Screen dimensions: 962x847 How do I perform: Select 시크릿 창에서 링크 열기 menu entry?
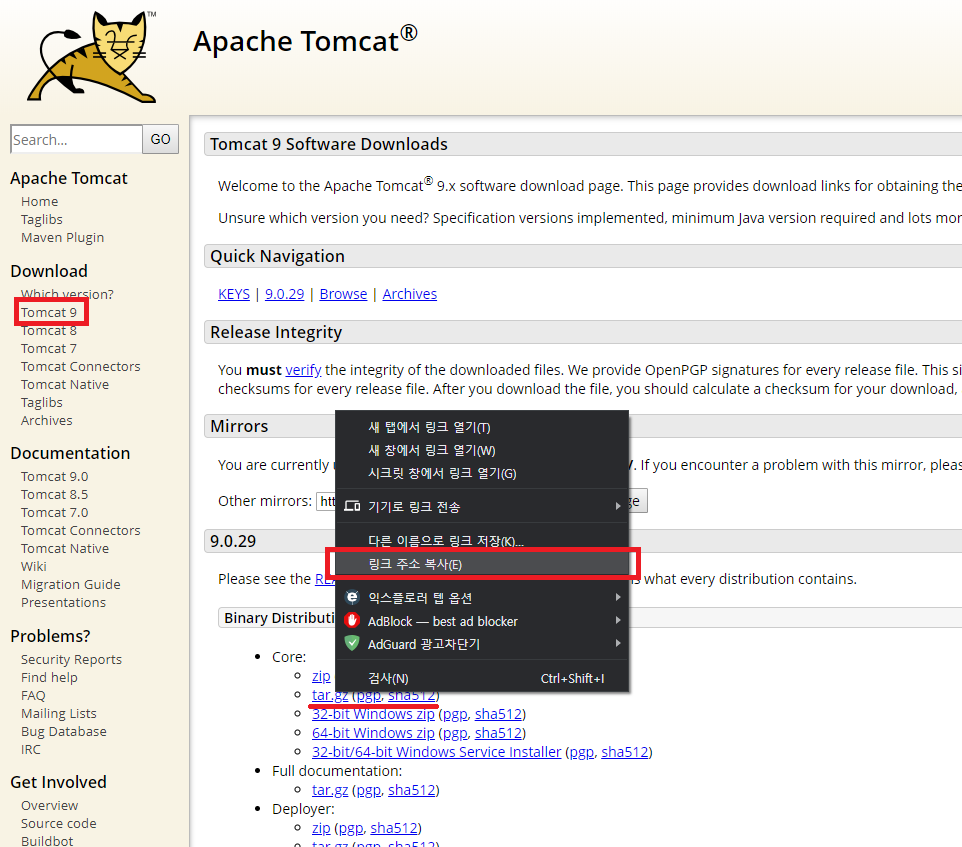[x=482, y=473]
